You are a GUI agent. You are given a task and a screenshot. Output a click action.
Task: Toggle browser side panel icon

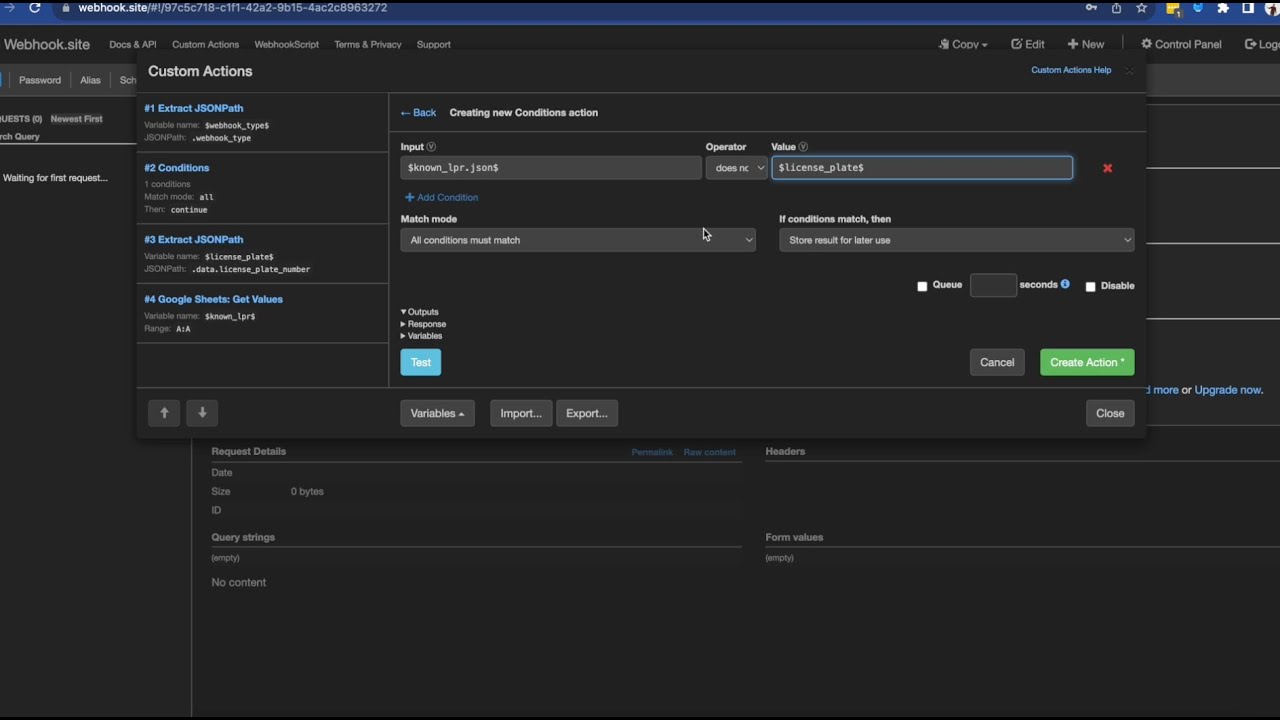coord(1248,8)
